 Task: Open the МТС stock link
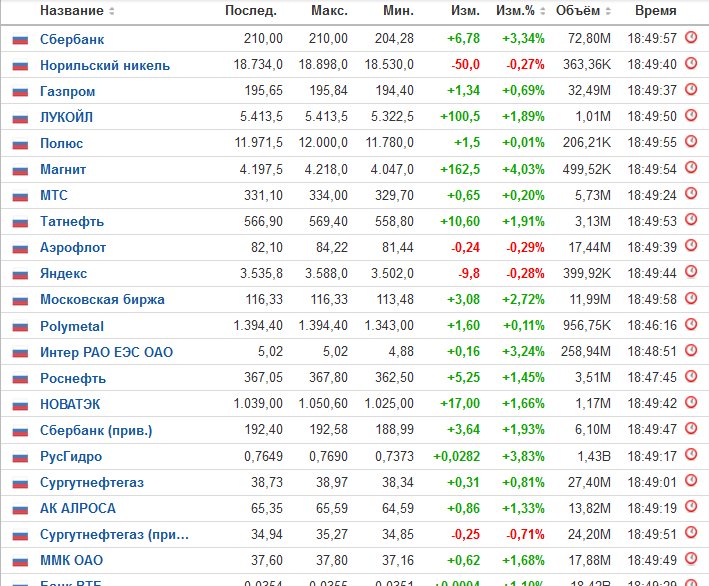pyautogui.click(x=54, y=195)
